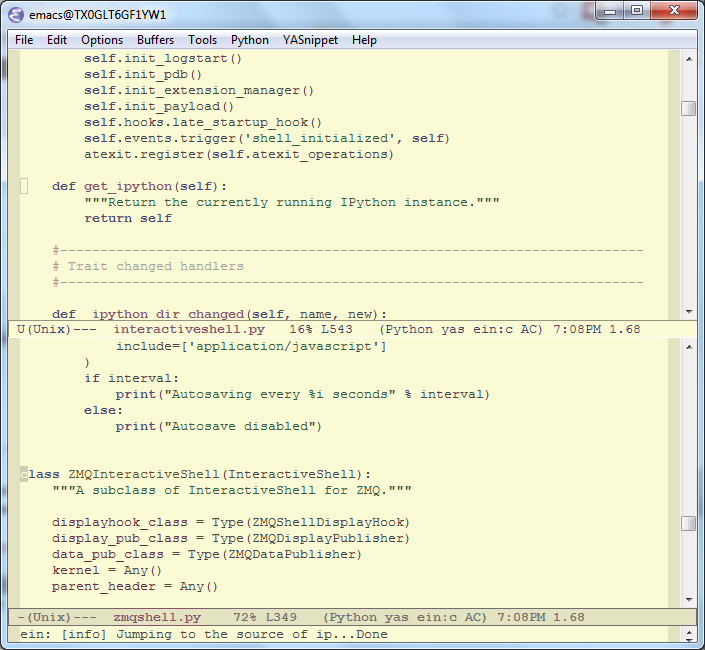The height and width of the screenshot is (650, 705).
Task: Open the Buffers menu
Action: pyautogui.click(x=155, y=40)
